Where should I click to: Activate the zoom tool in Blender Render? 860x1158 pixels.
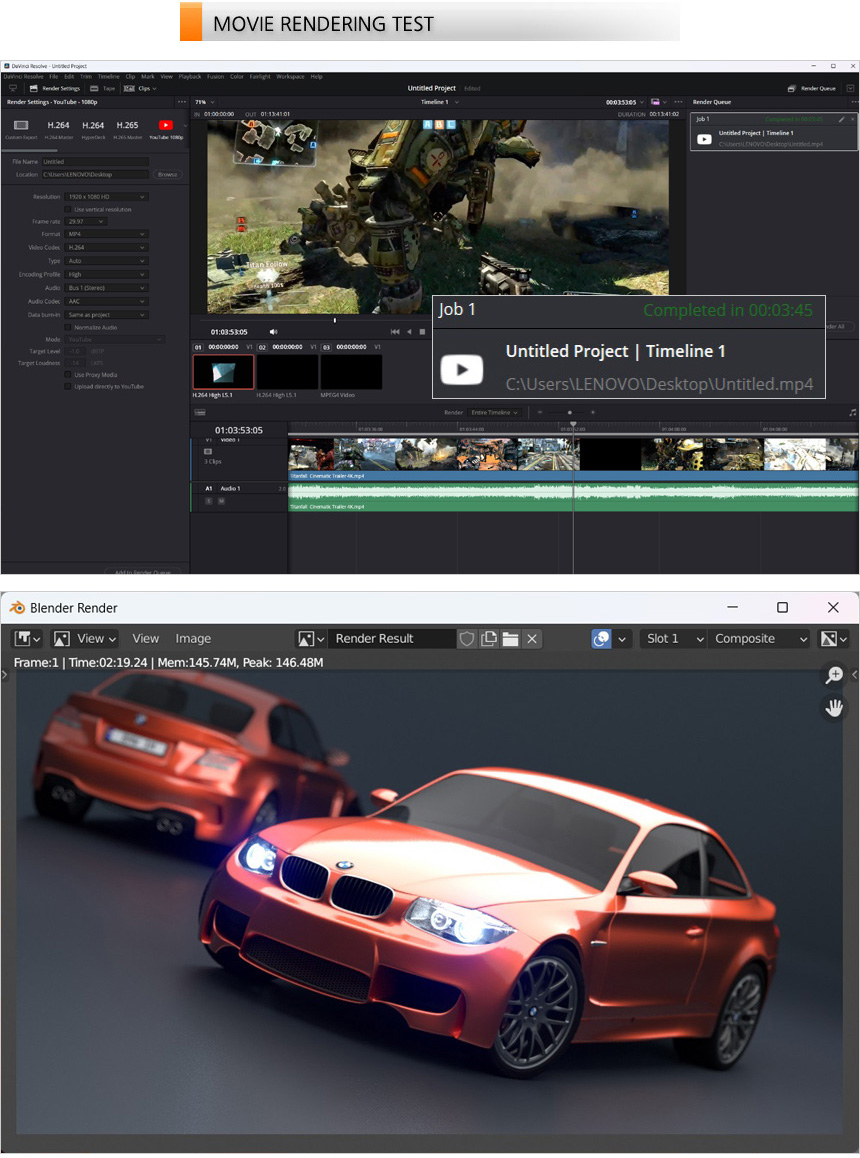click(x=834, y=674)
